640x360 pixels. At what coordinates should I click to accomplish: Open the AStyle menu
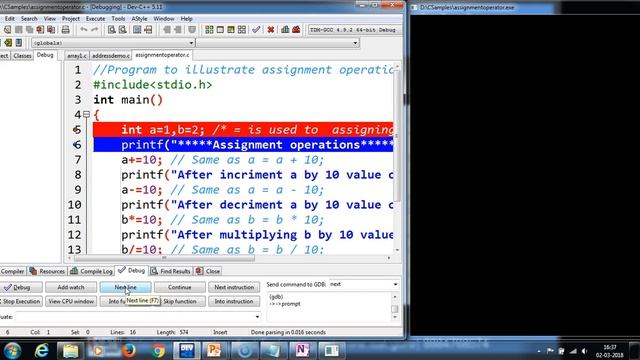139,19
